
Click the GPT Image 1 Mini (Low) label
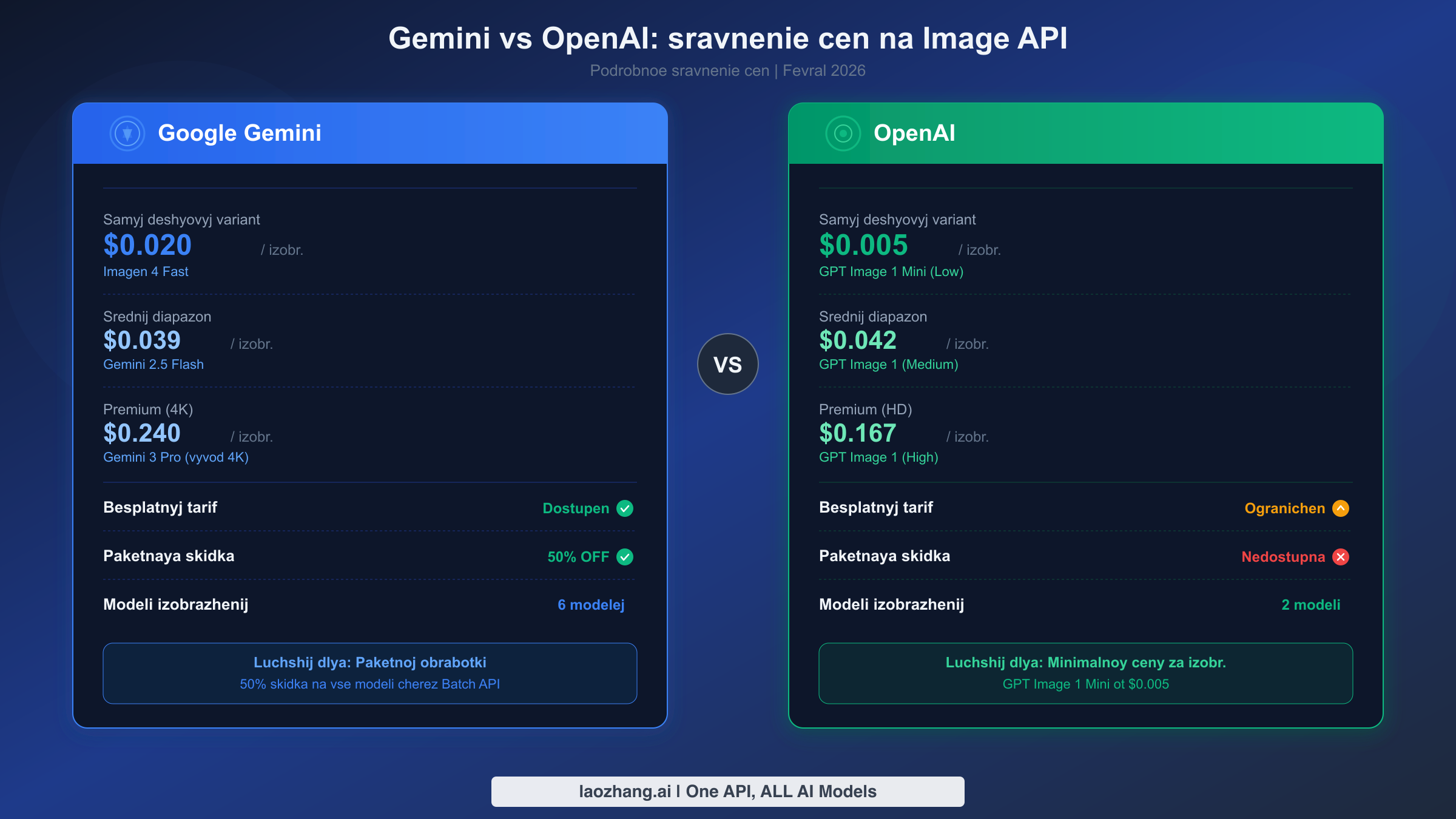point(891,272)
